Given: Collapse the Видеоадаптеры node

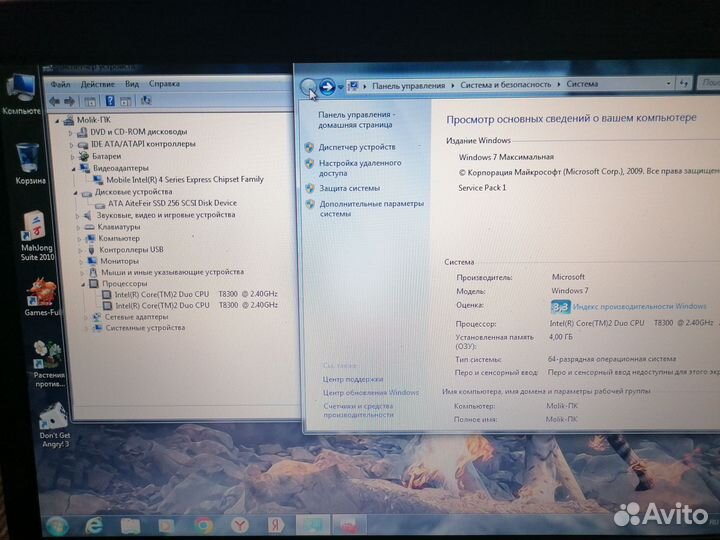Looking at the screenshot, I should (x=73, y=169).
